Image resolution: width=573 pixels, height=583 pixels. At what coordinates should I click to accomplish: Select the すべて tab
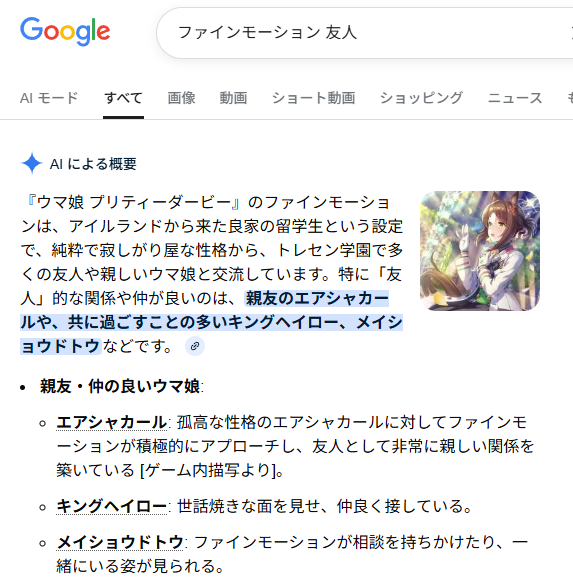click(x=123, y=98)
